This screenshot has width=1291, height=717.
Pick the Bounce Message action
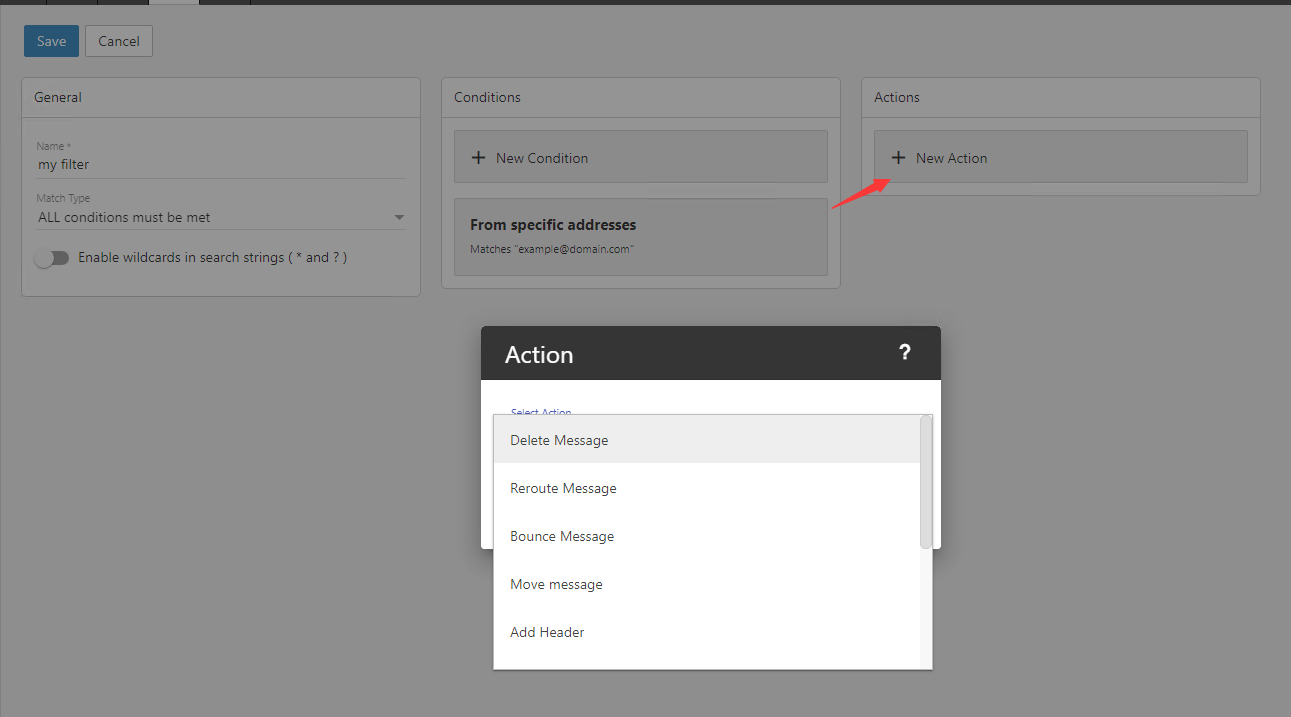pyautogui.click(x=562, y=536)
